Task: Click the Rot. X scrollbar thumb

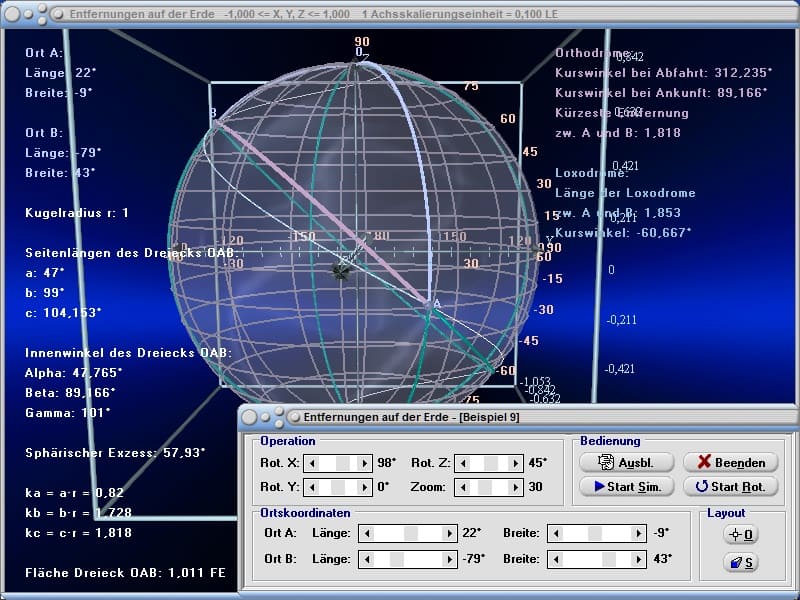Action: click(x=343, y=463)
